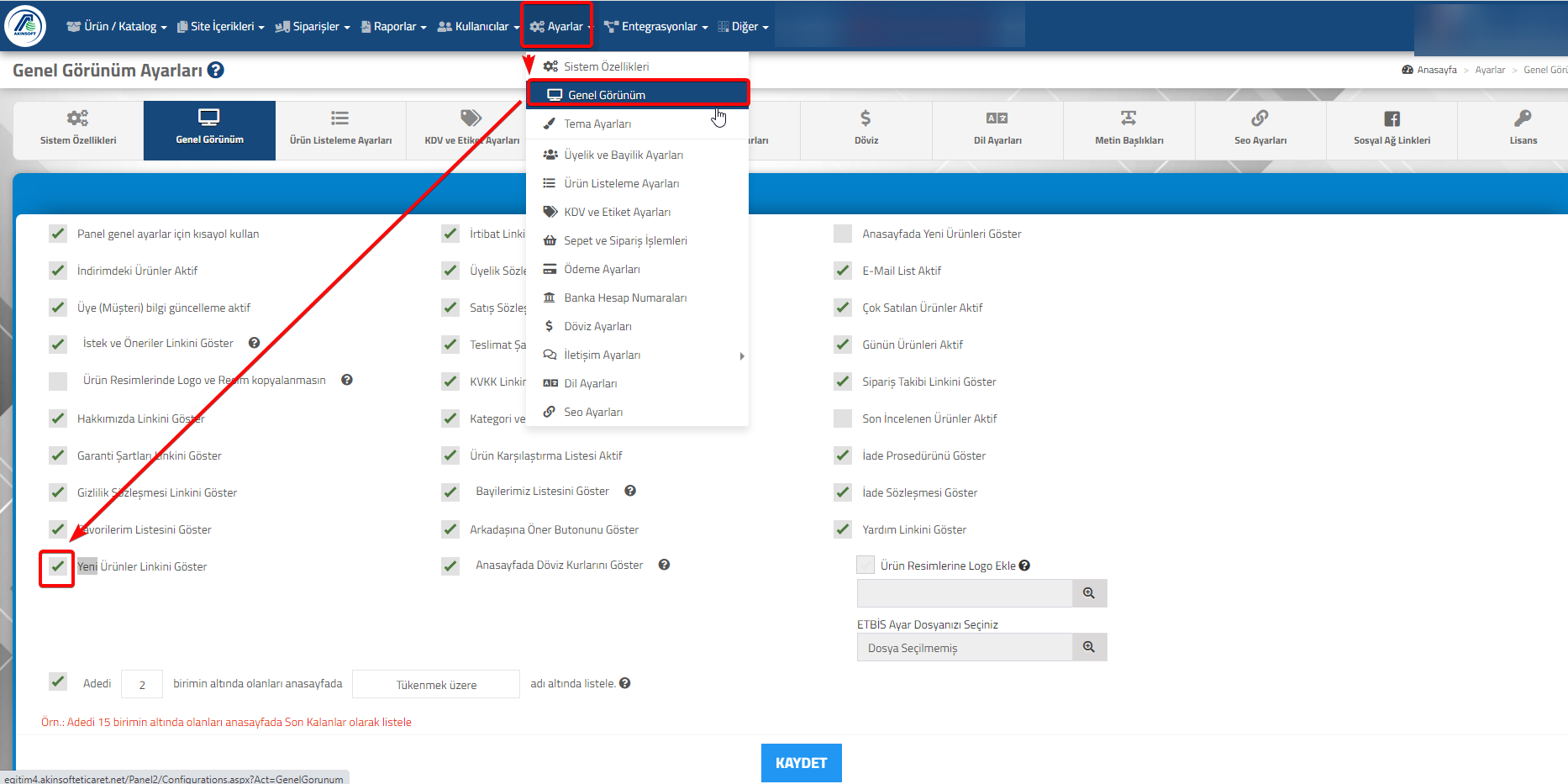
Task: Expand Diğer dropdown menu
Action: 744,26
